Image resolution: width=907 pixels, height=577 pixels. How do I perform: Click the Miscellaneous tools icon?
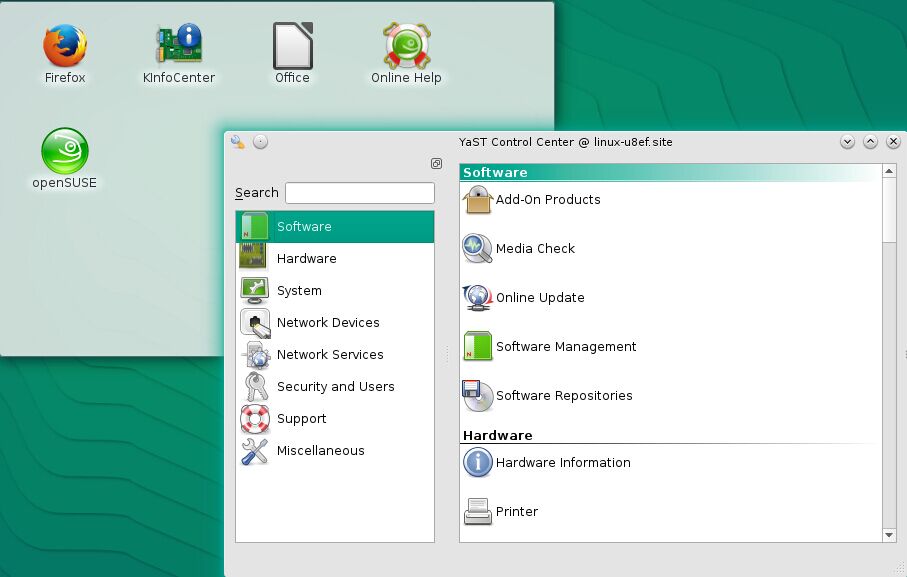pos(255,452)
